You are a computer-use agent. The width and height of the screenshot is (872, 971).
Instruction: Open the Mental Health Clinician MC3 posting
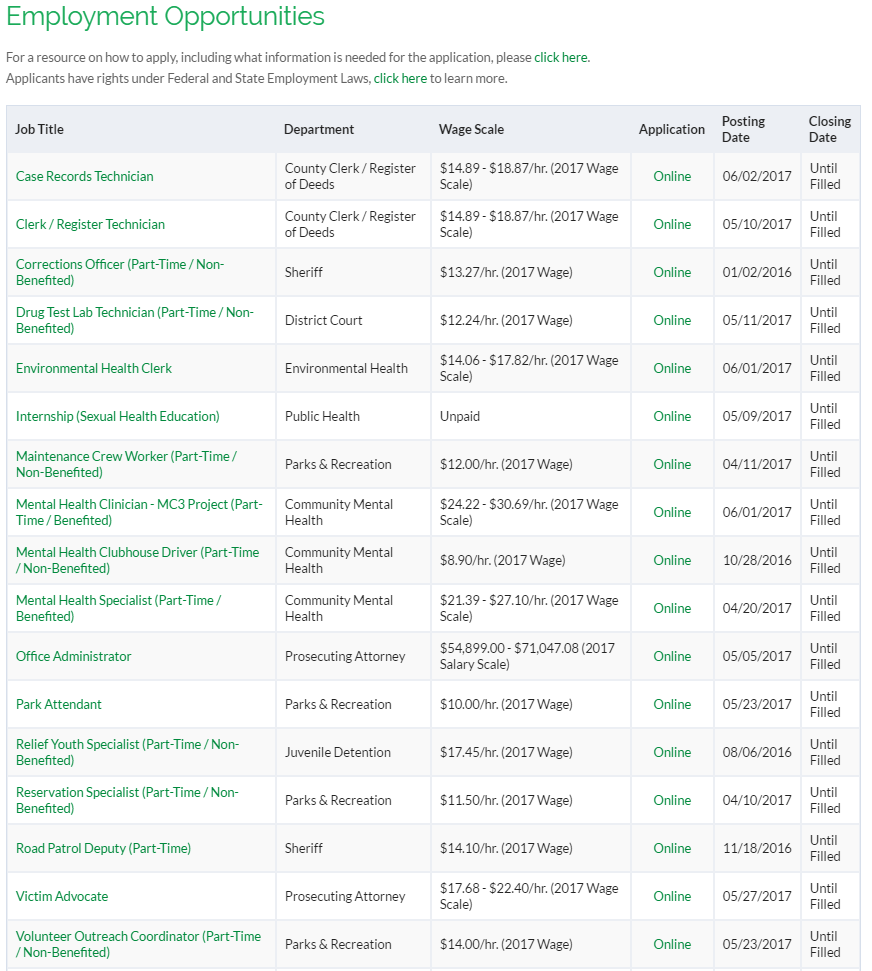point(137,504)
